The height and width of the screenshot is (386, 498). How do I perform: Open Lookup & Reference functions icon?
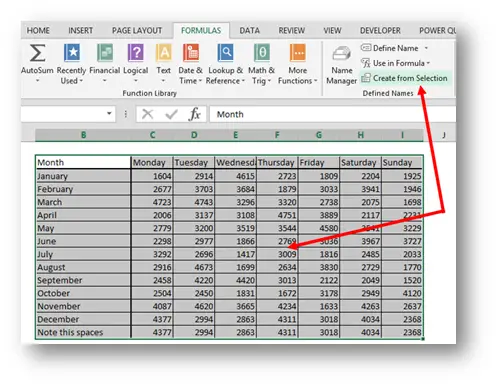tap(226, 53)
